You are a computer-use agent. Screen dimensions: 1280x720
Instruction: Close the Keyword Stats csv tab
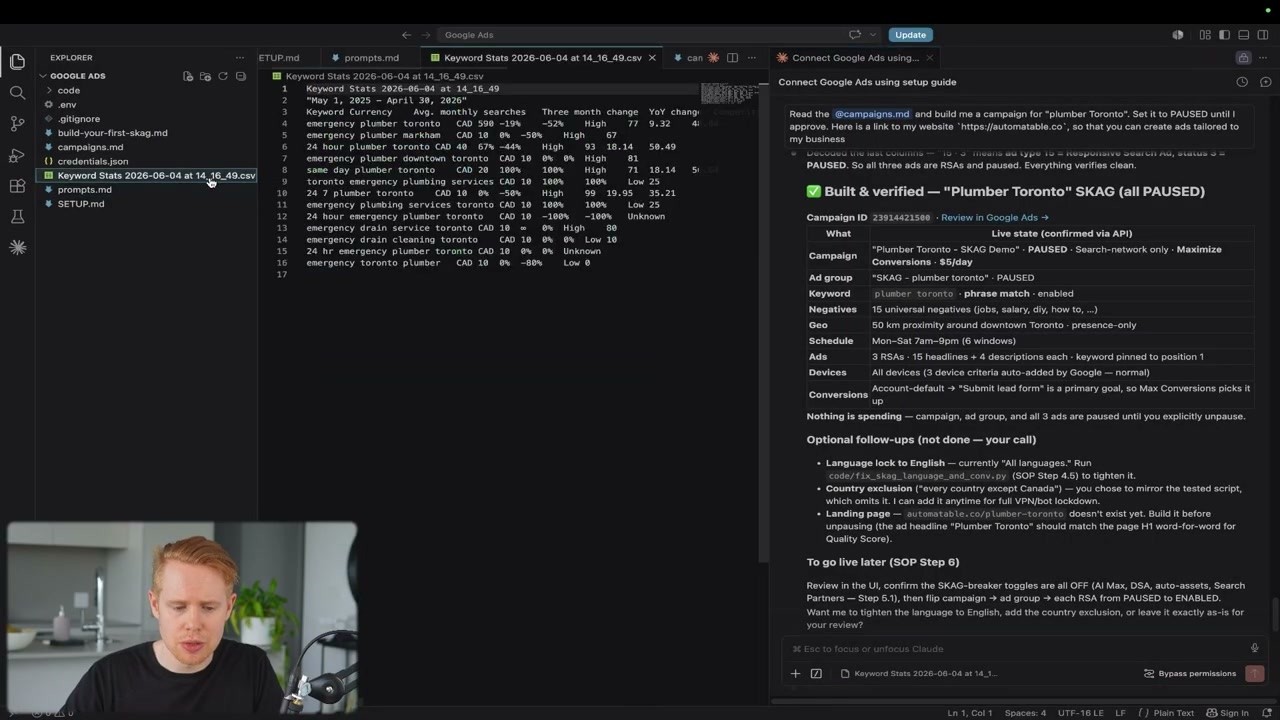coord(652,58)
